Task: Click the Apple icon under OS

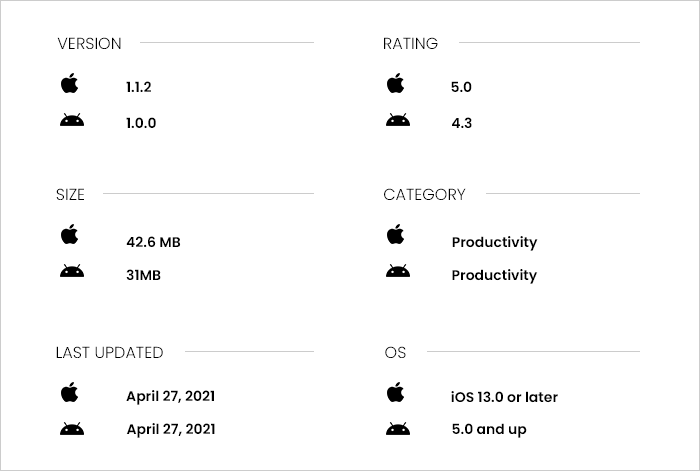Action: 396,392
